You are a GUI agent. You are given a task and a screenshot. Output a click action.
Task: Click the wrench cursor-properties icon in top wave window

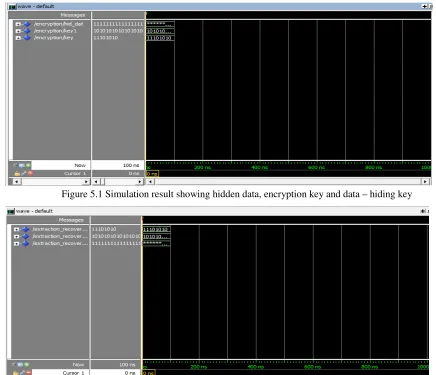click(x=24, y=173)
